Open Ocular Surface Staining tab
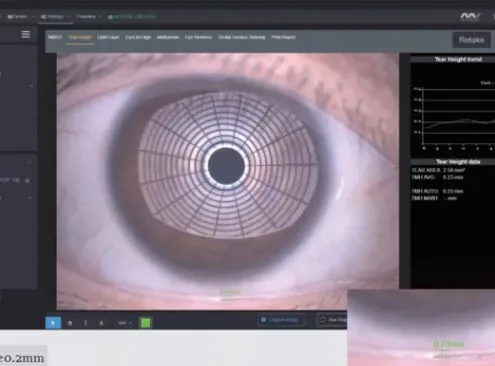495x366 pixels. click(x=242, y=37)
